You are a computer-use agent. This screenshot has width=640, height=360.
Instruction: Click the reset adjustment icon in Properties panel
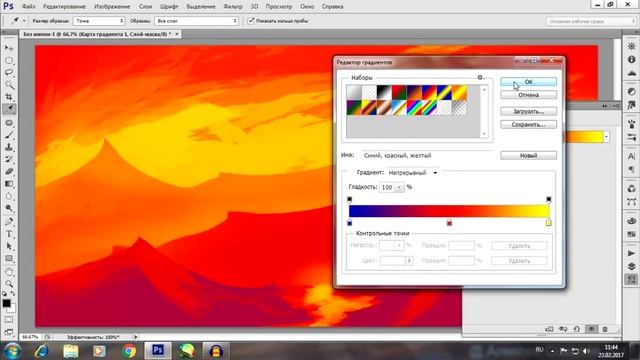coord(577,329)
